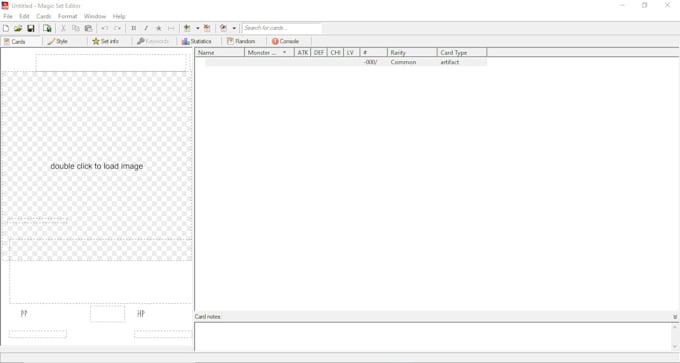Create a new set with New icon
The width and height of the screenshot is (680, 363).
(6, 28)
